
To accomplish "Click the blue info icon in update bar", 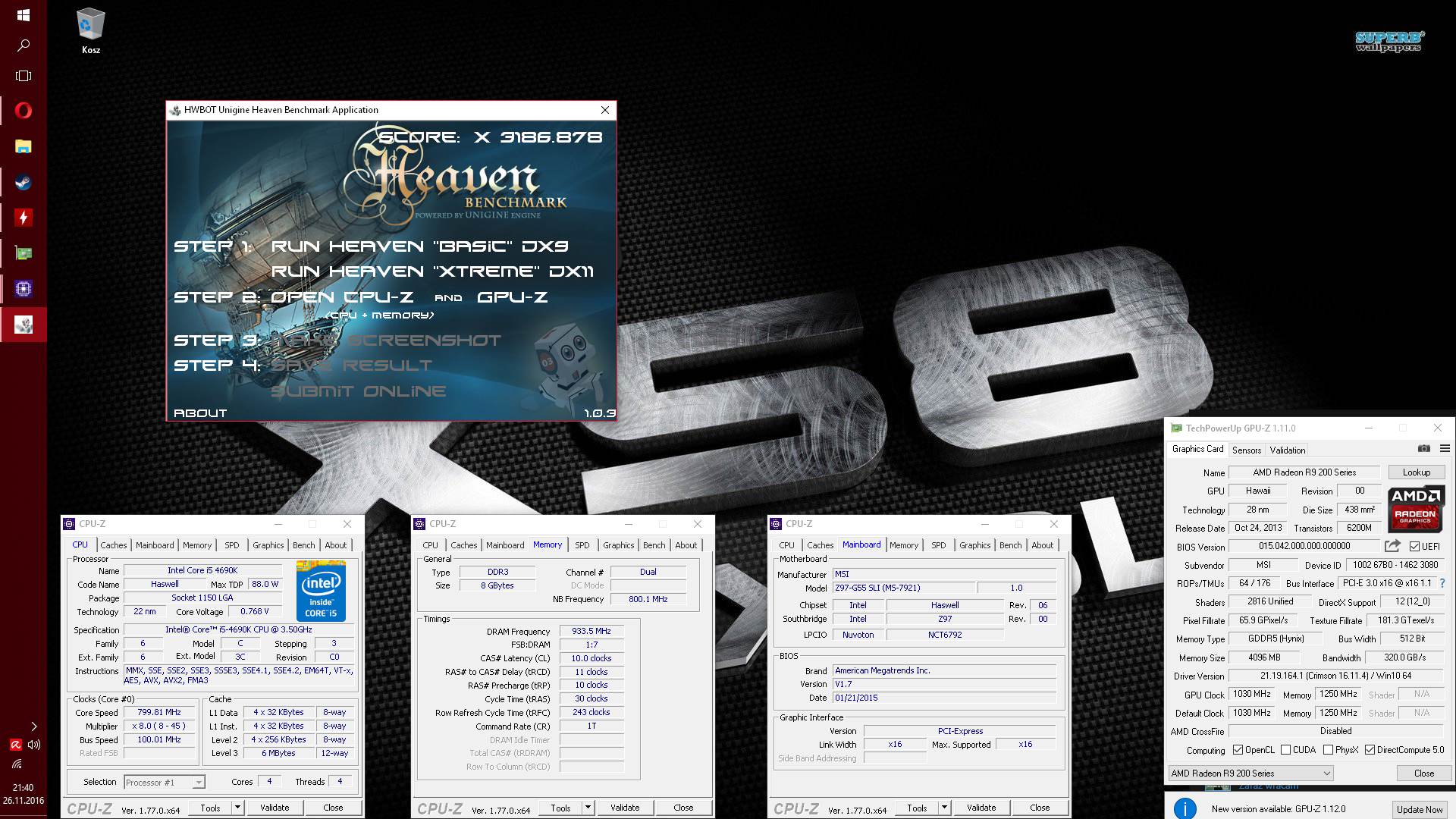I will click(1185, 808).
